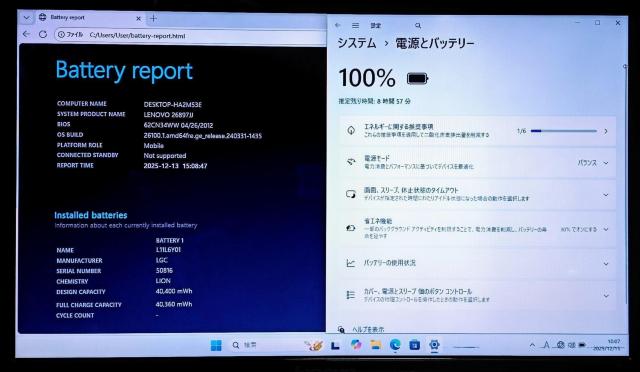This screenshot has height=372, width=640.
Task: Click the arrow on energy recommendations row
Action: tap(606, 131)
